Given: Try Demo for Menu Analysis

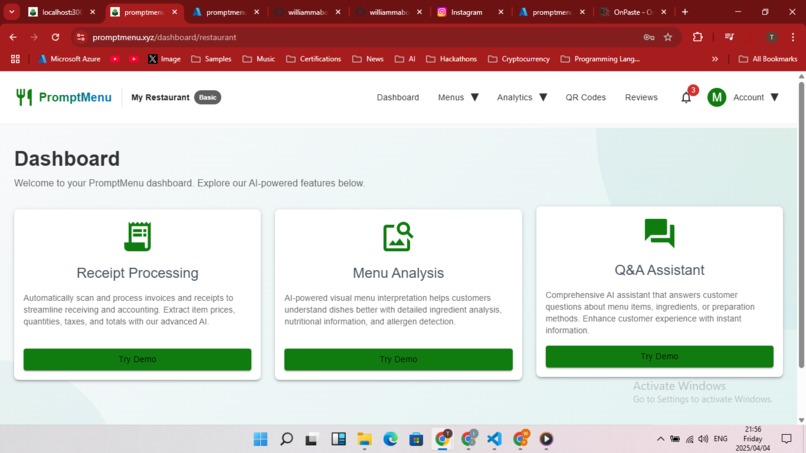Looking at the screenshot, I should pyautogui.click(x=398, y=359).
